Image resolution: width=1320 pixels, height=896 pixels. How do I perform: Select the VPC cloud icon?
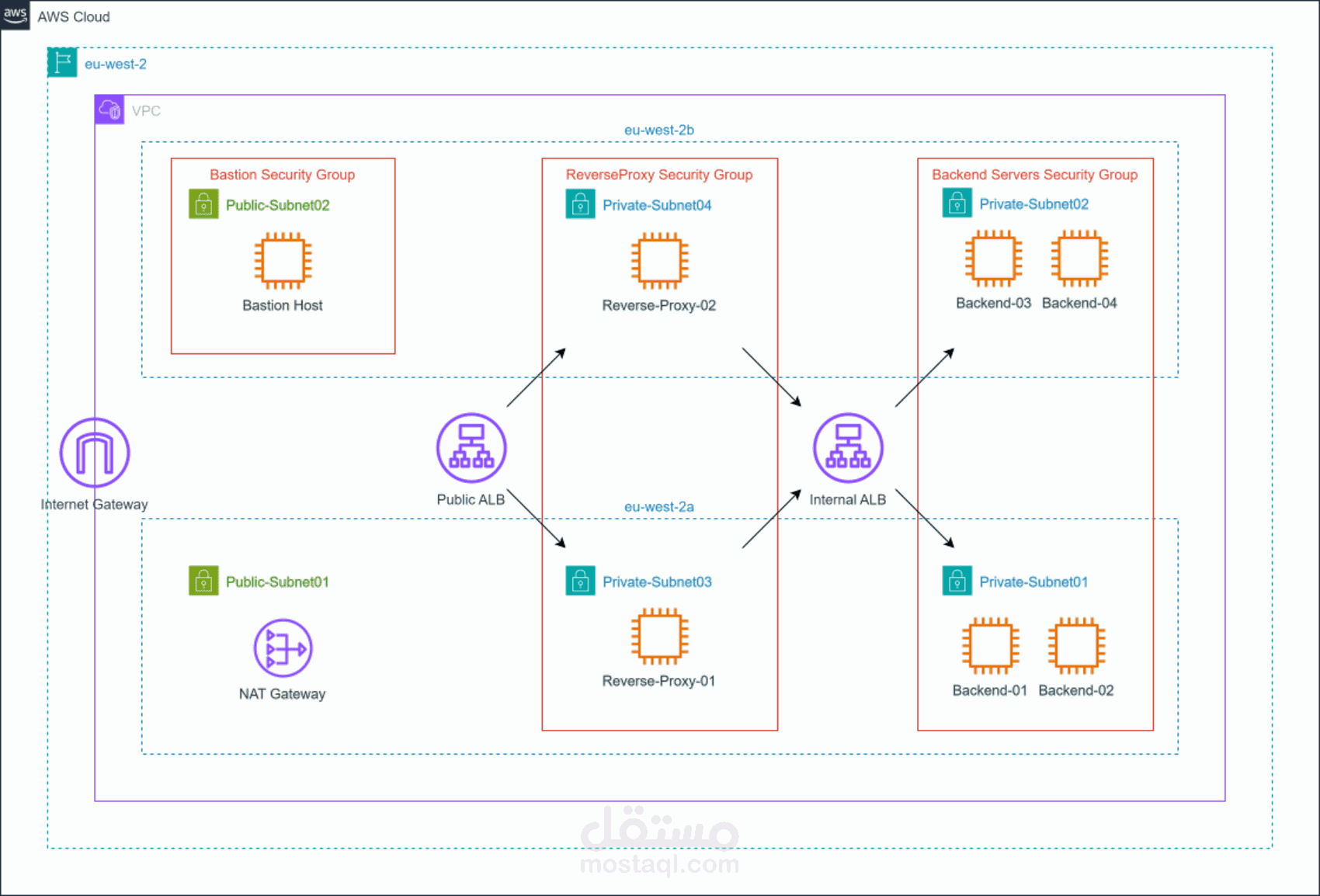pos(109,109)
